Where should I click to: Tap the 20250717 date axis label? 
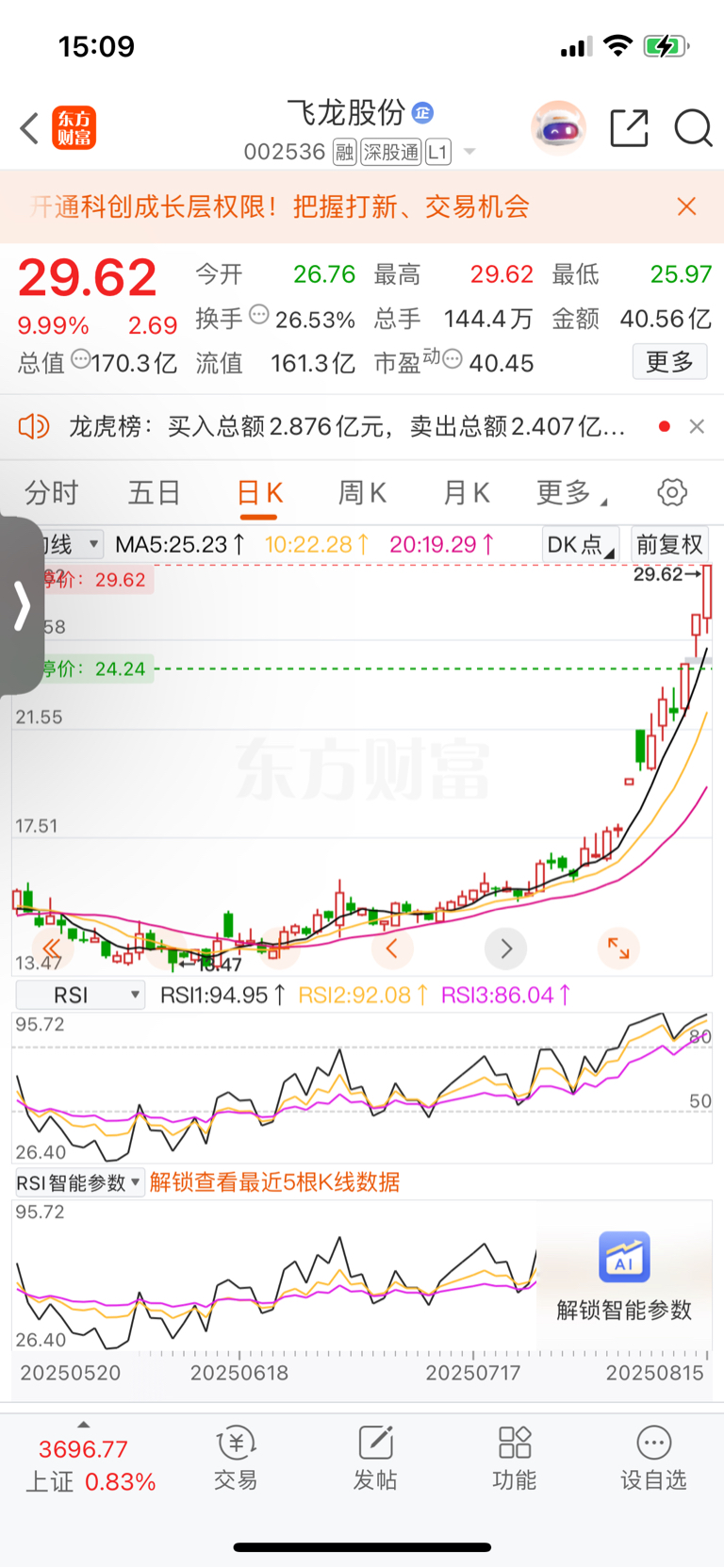coord(473,1373)
